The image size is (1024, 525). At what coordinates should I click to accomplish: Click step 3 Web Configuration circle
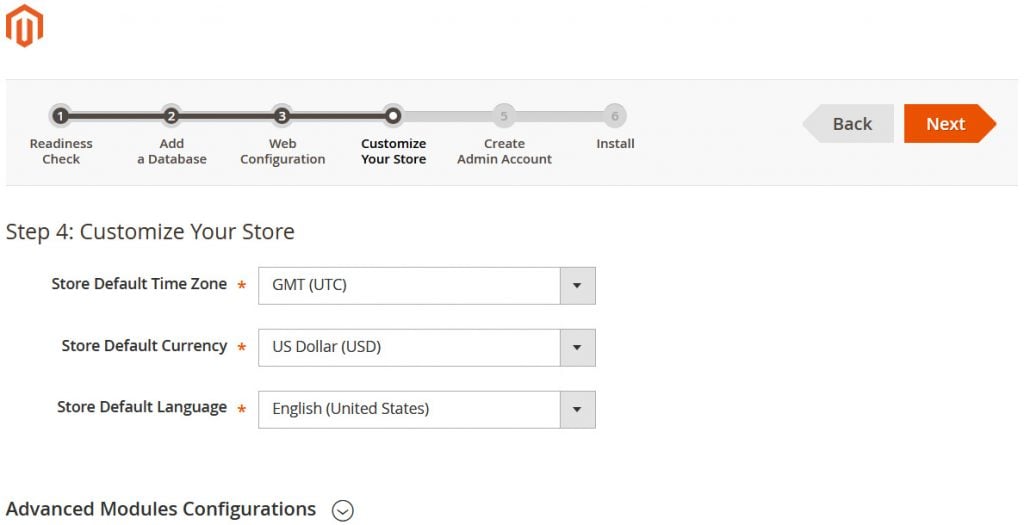(x=282, y=116)
